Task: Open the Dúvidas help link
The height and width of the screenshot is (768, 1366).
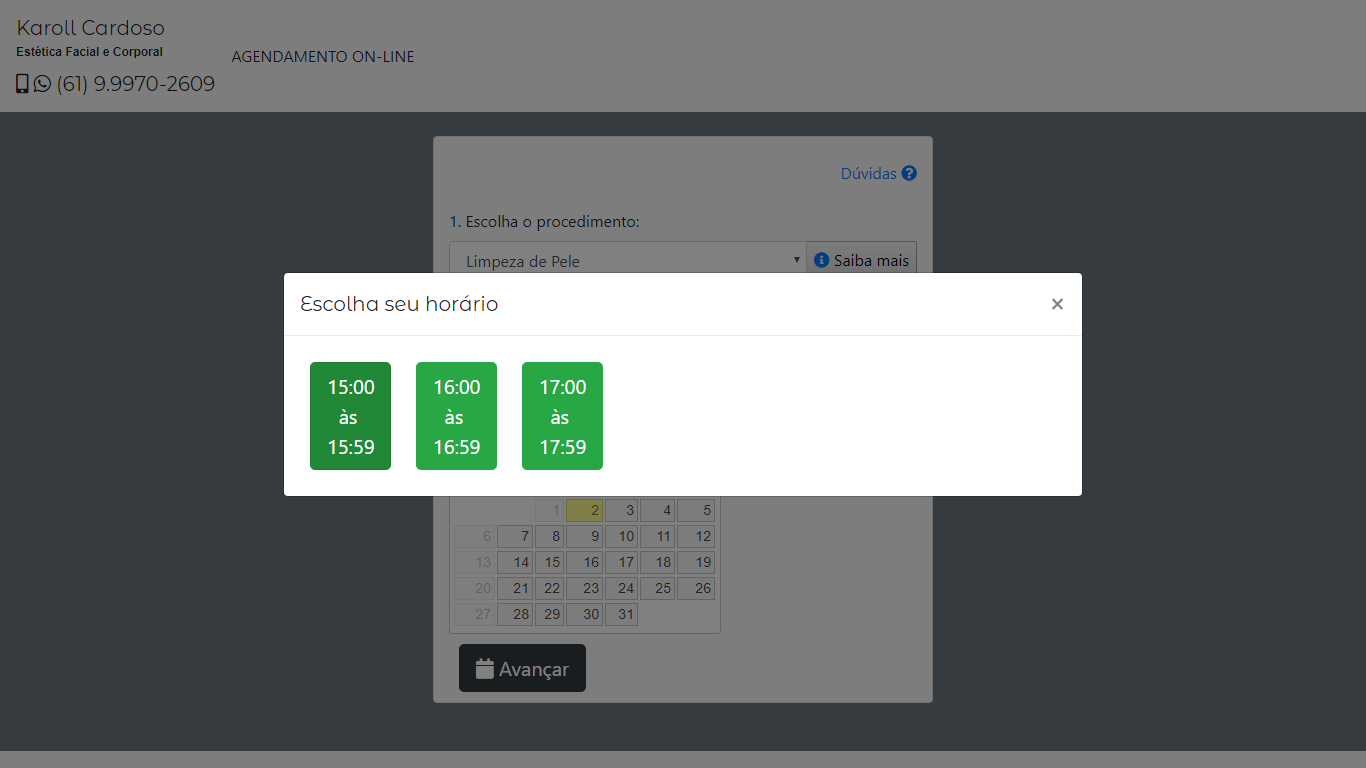Action: click(868, 173)
